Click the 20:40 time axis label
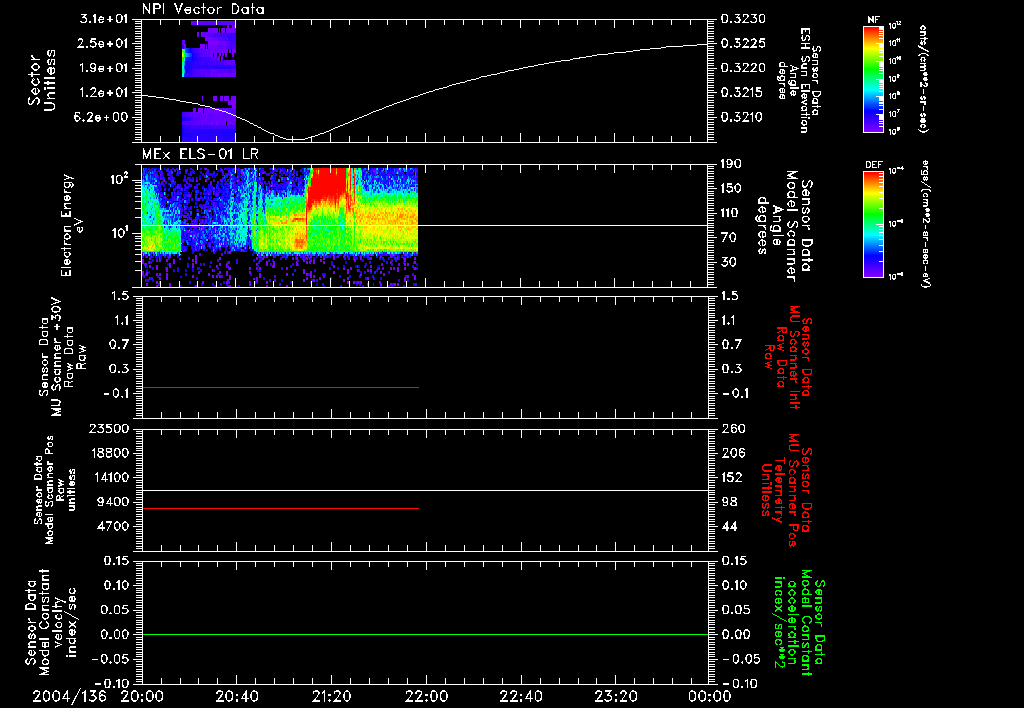The width and height of the screenshot is (1024, 708). tap(236, 696)
